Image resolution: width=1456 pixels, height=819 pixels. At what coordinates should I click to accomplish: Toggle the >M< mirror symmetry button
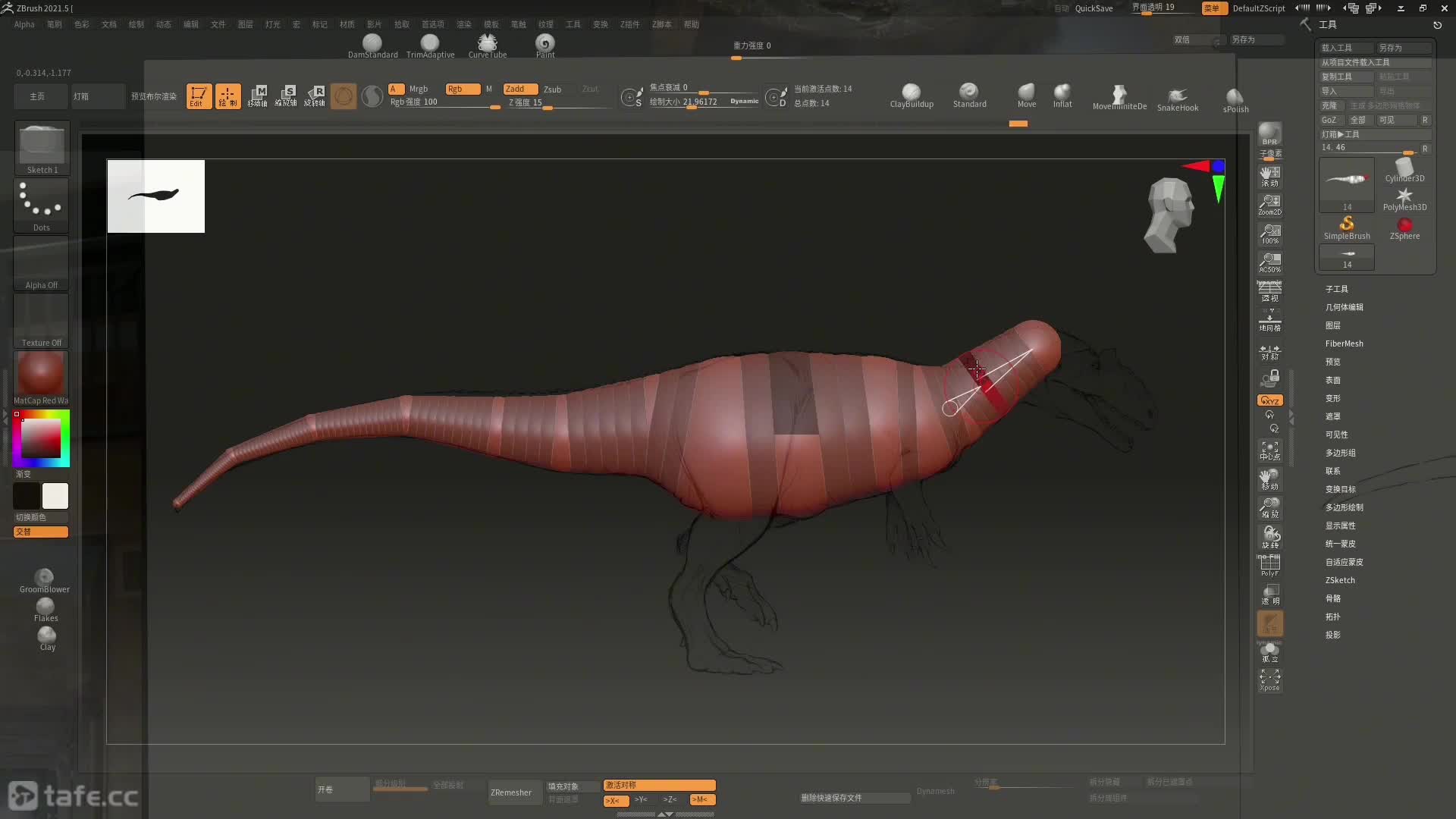[x=703, y=799]
